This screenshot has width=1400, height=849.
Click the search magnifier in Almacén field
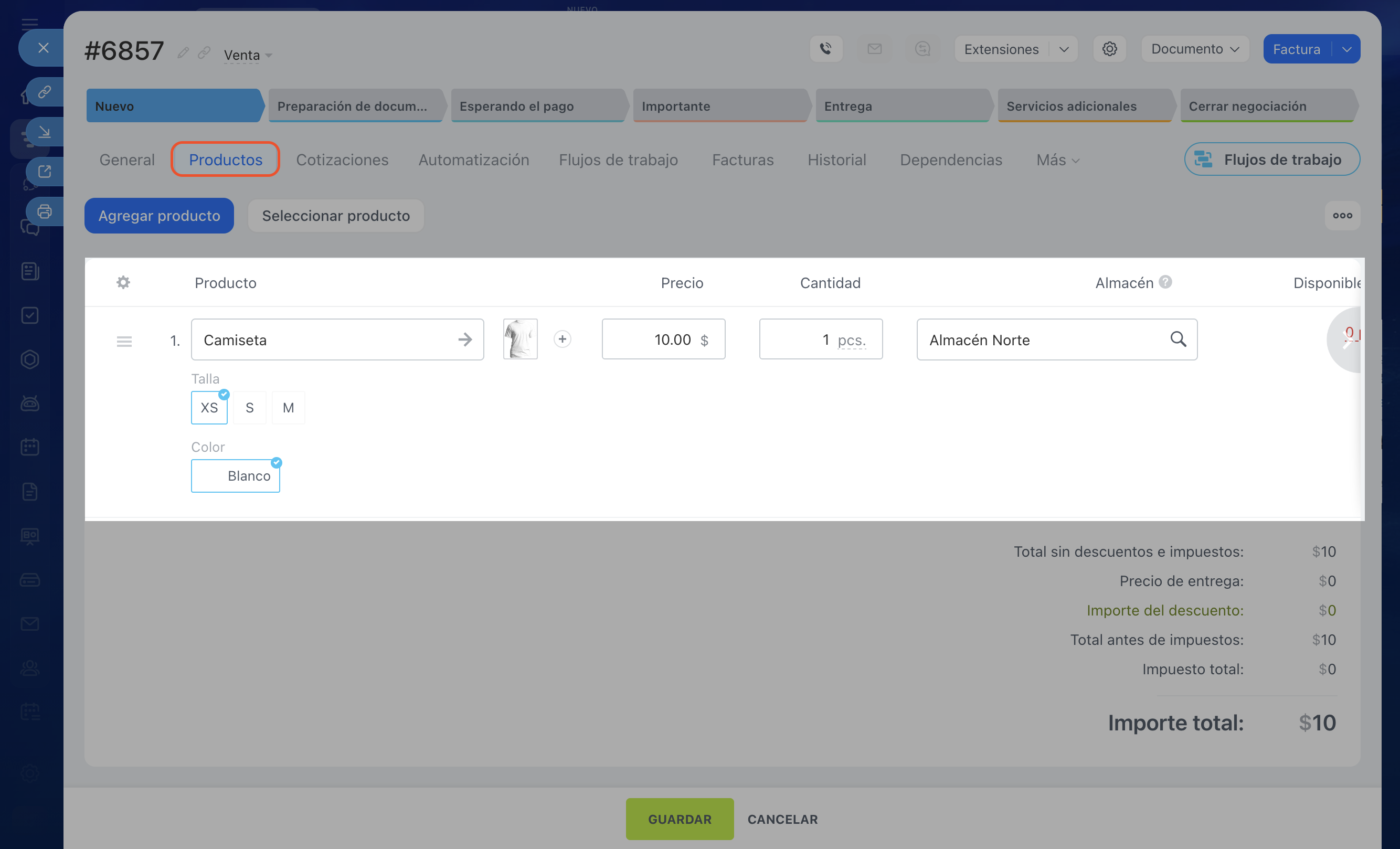[x=1178, y=339]
